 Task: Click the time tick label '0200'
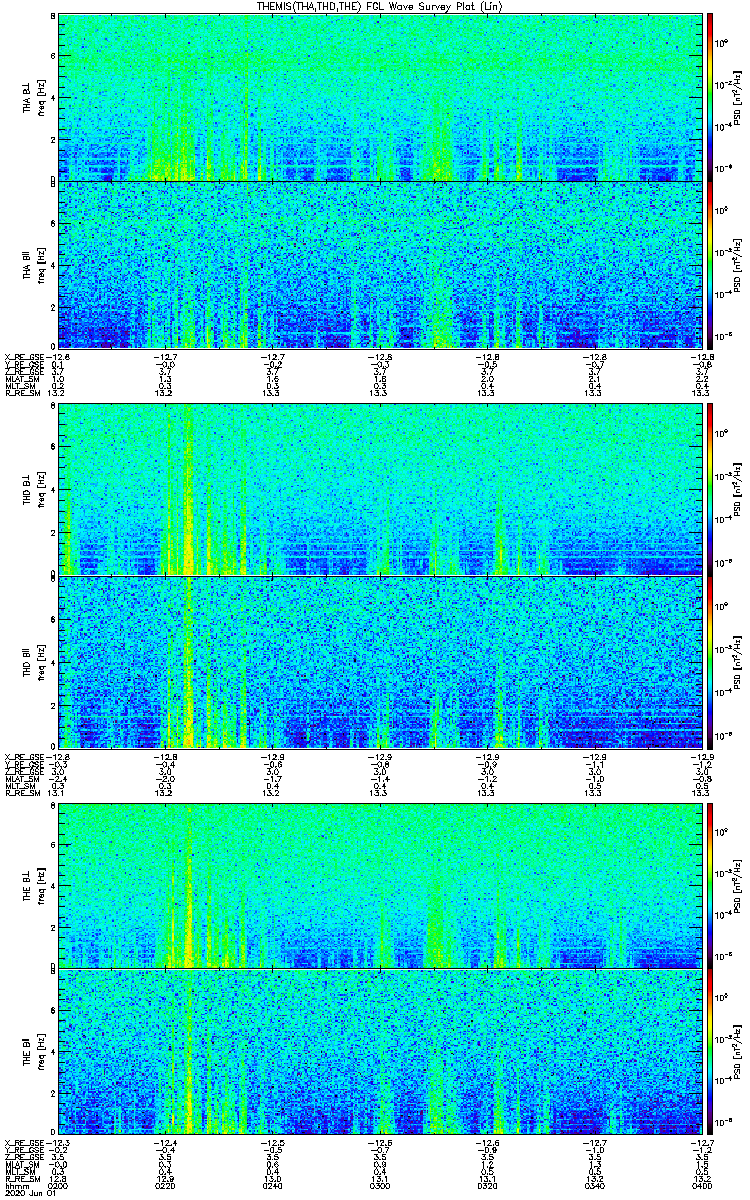(x=59, y=1186)
